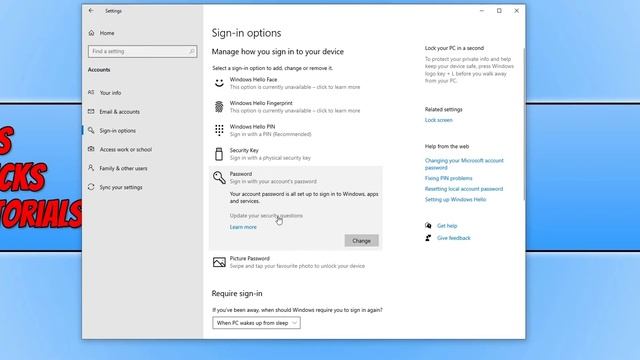The image size is (640, 360).
Task: Select the Sign-in options key icon
Action: 91,130
